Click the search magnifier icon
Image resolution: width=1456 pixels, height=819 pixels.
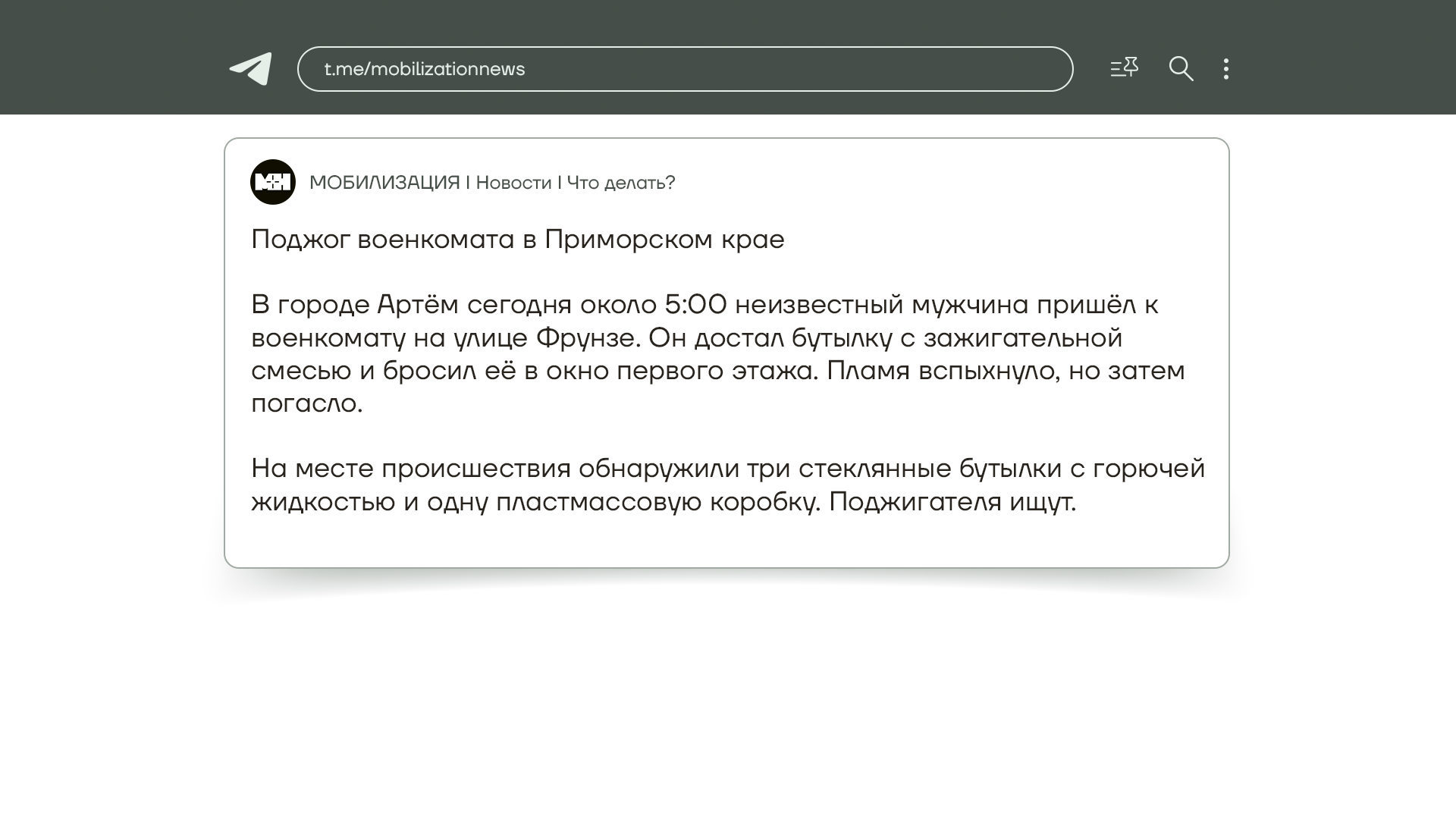[1181, 69]
